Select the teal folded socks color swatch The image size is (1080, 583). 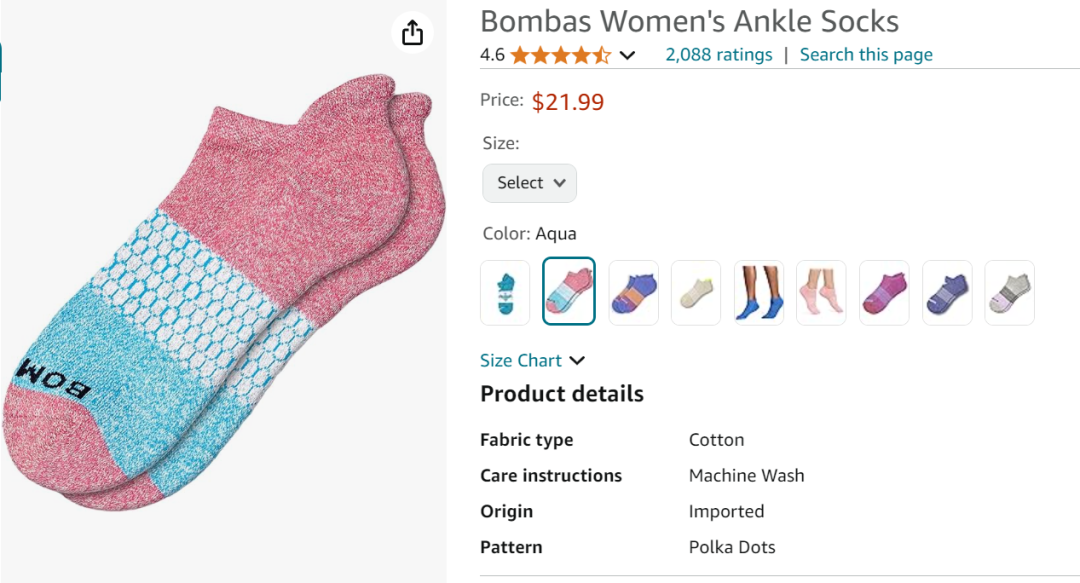pyautogui.click(x=505, y=293)
